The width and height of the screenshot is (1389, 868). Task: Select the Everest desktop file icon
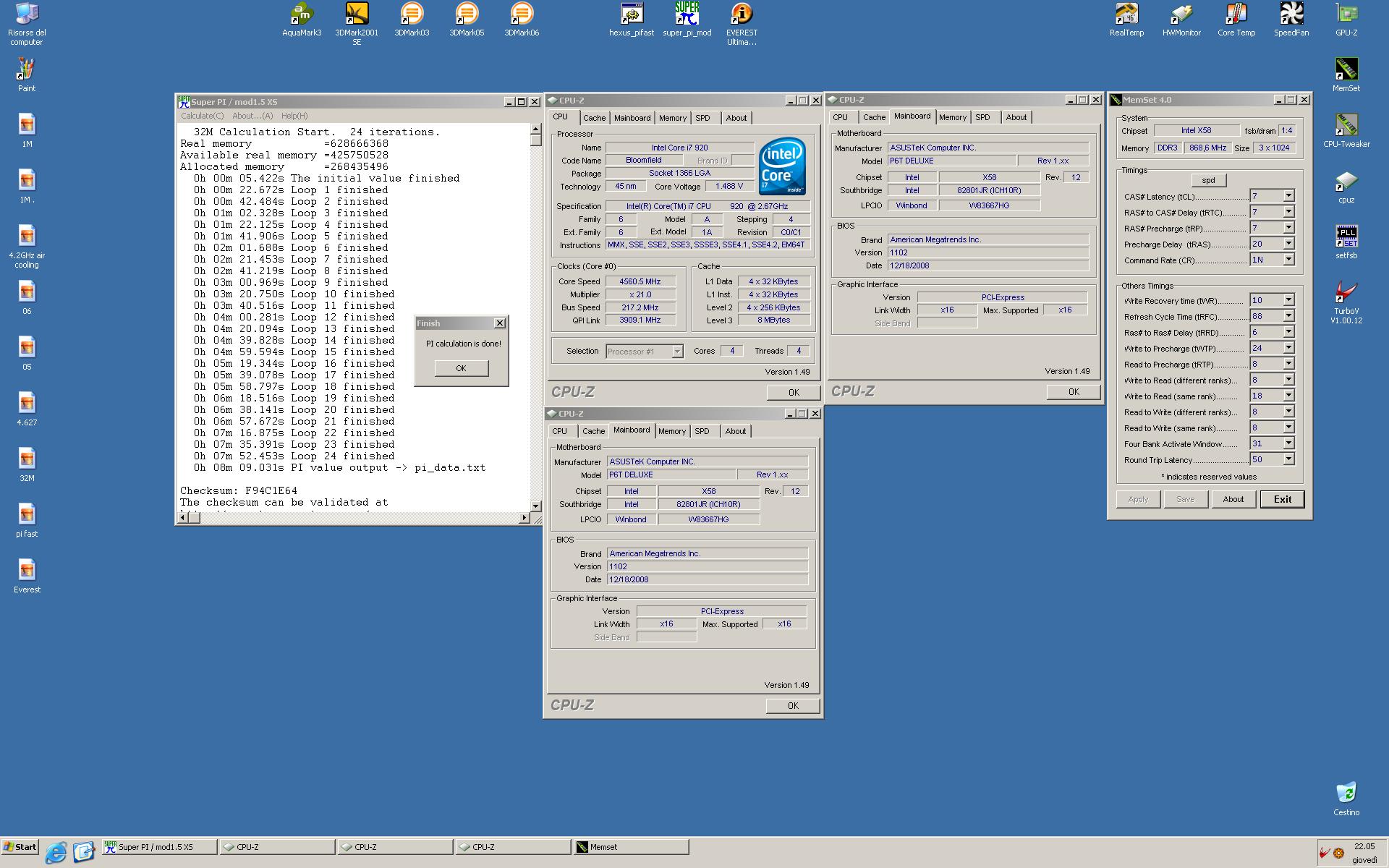[x=27, y=576]
